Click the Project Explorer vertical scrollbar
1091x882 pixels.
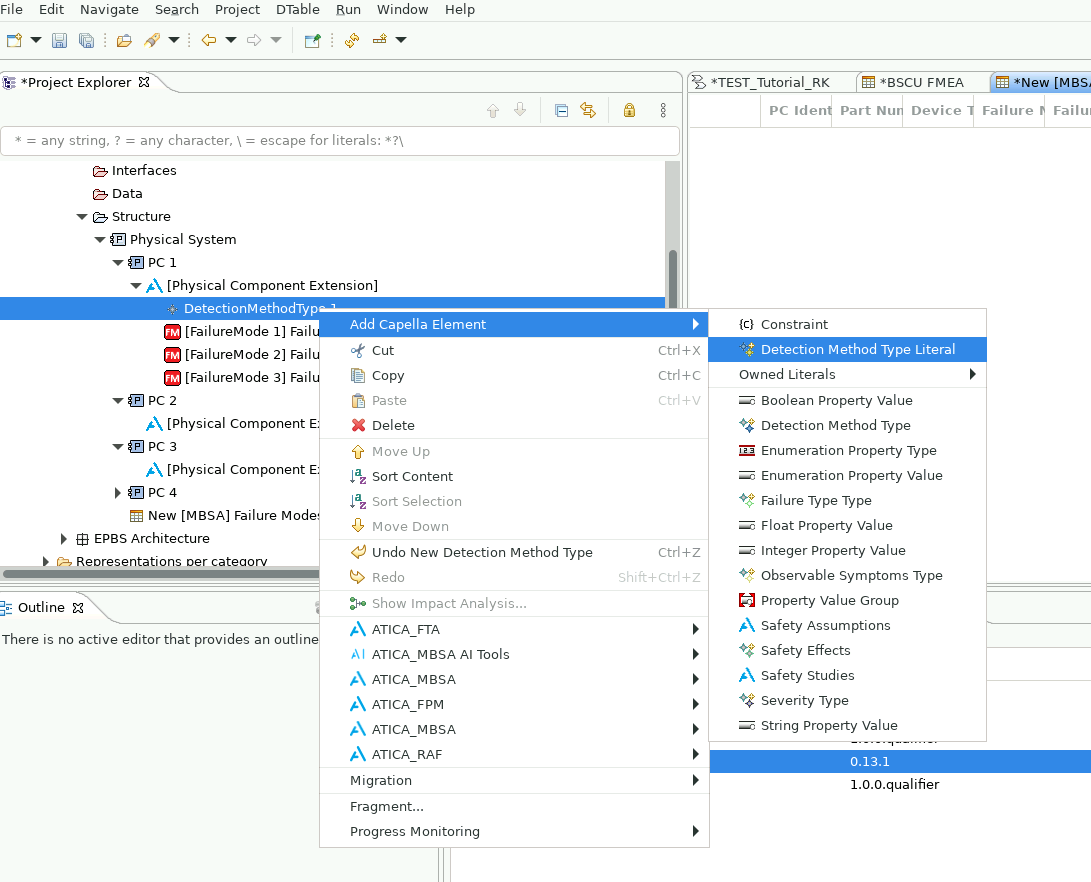tap(672, 278)
